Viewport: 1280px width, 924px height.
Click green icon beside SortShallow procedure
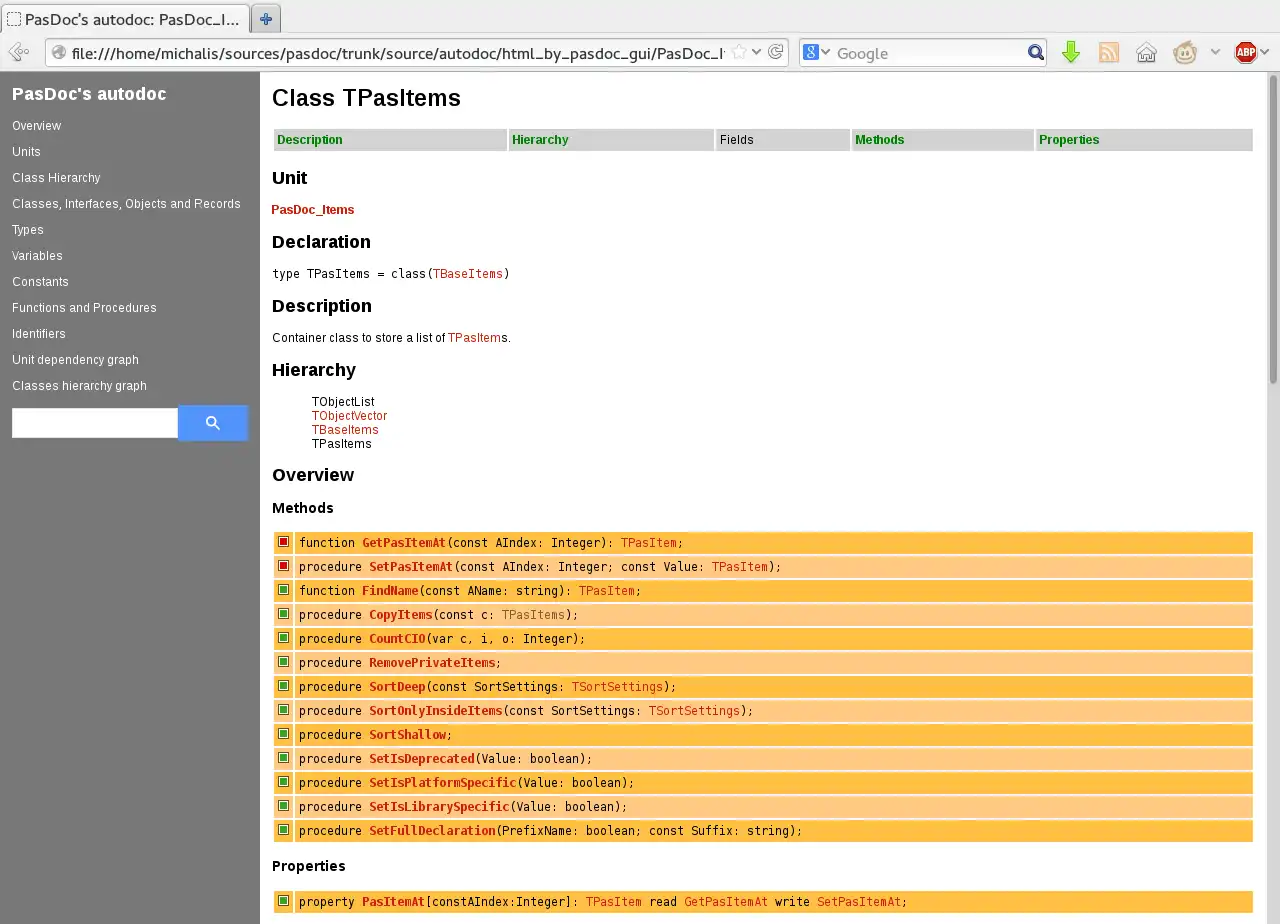pyautogui.click(x=284, y=734)
